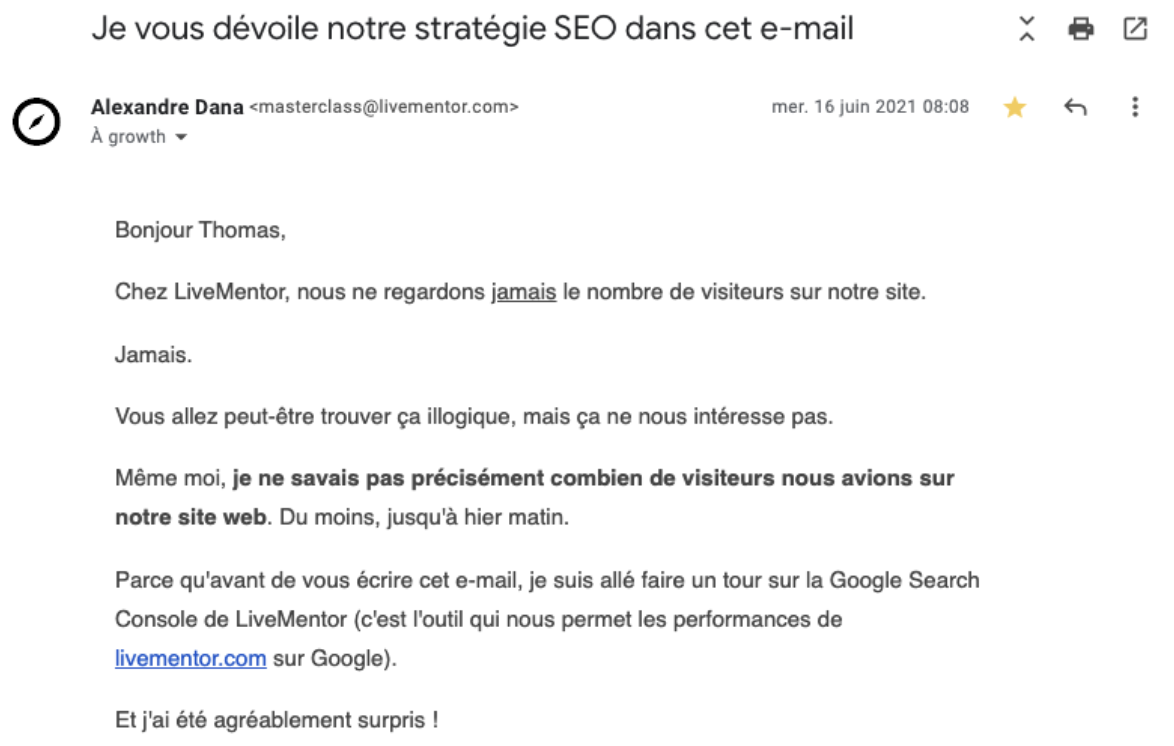Click the compass sender avatar

(x=37, y=121)
